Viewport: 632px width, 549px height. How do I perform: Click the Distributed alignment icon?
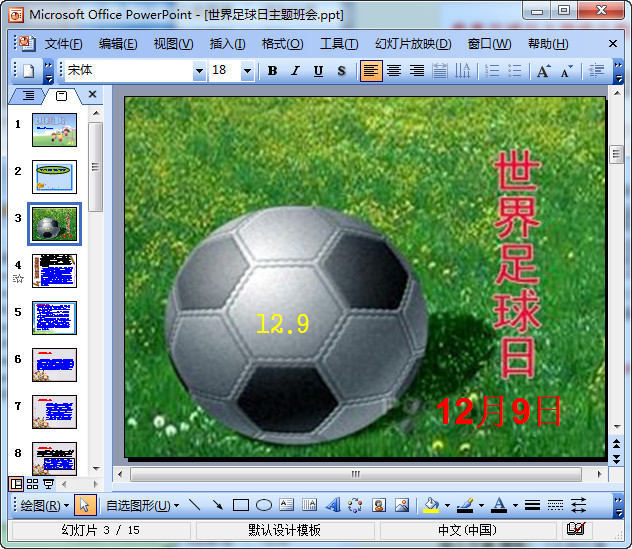(440, 71)
